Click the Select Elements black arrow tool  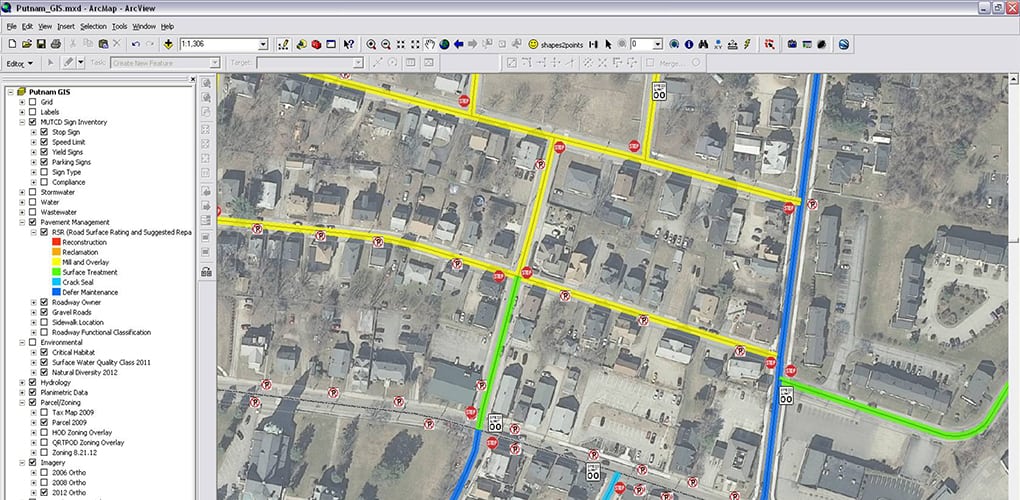[608, 44]
